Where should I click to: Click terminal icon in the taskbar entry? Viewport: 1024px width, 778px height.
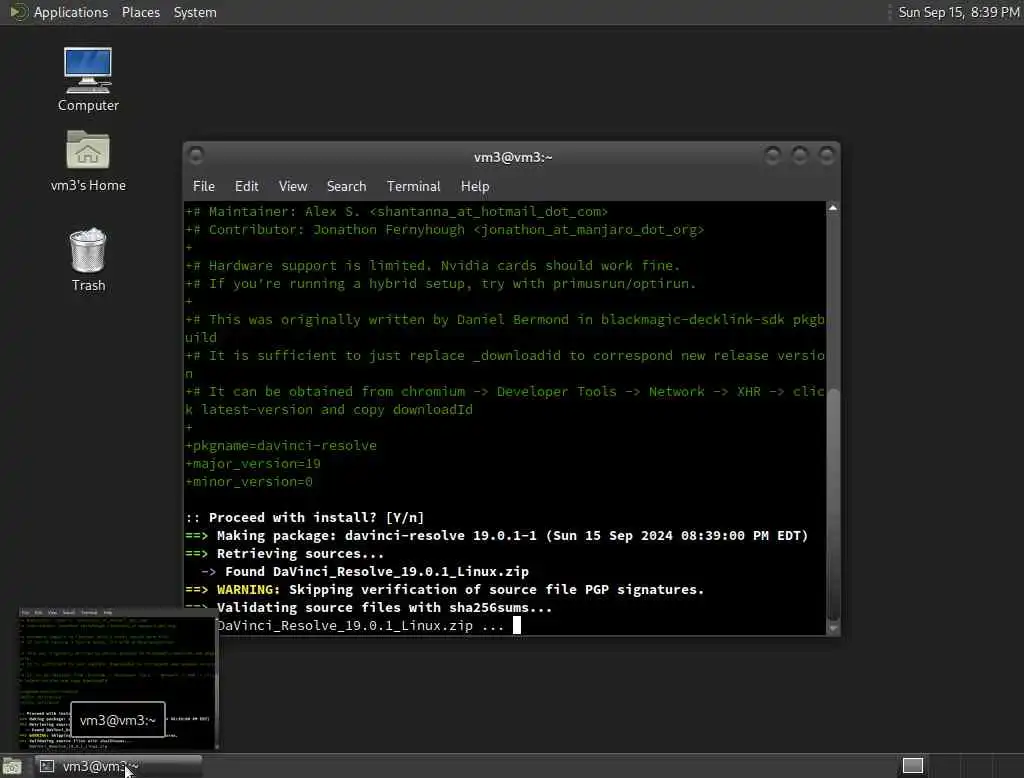click(46, 766)
